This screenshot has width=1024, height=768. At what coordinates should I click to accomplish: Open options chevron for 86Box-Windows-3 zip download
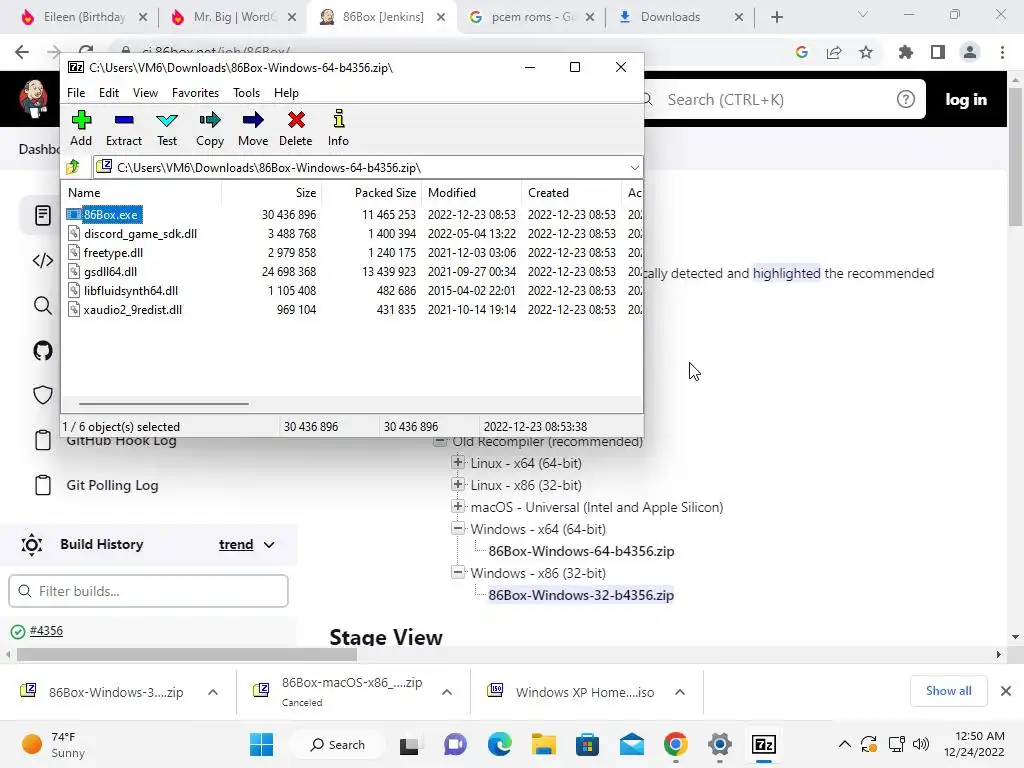click(213, 692)
